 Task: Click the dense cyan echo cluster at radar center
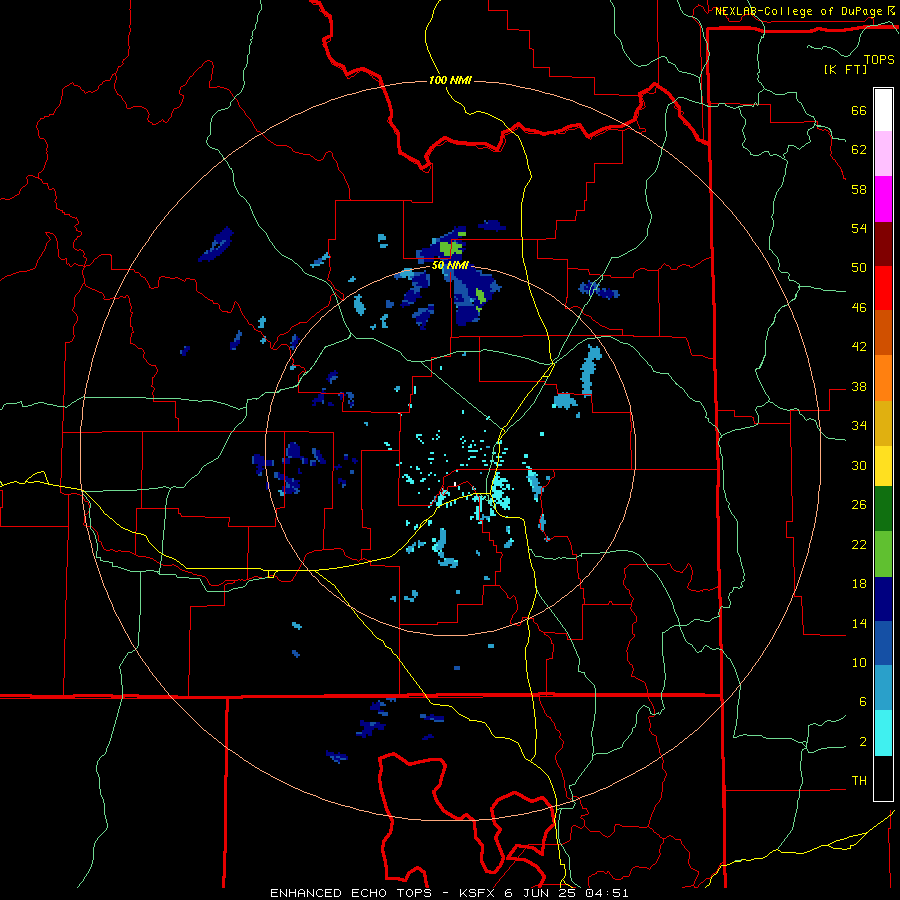pos(500,491)
